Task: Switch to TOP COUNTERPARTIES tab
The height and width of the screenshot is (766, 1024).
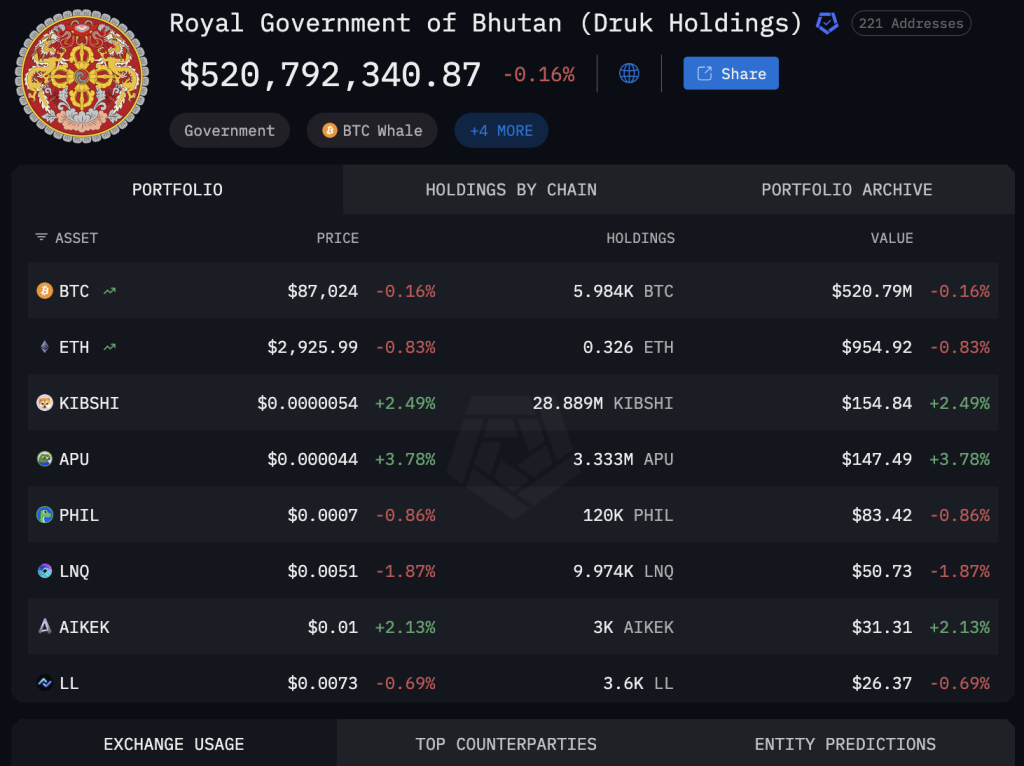Action: click(506, 744)
